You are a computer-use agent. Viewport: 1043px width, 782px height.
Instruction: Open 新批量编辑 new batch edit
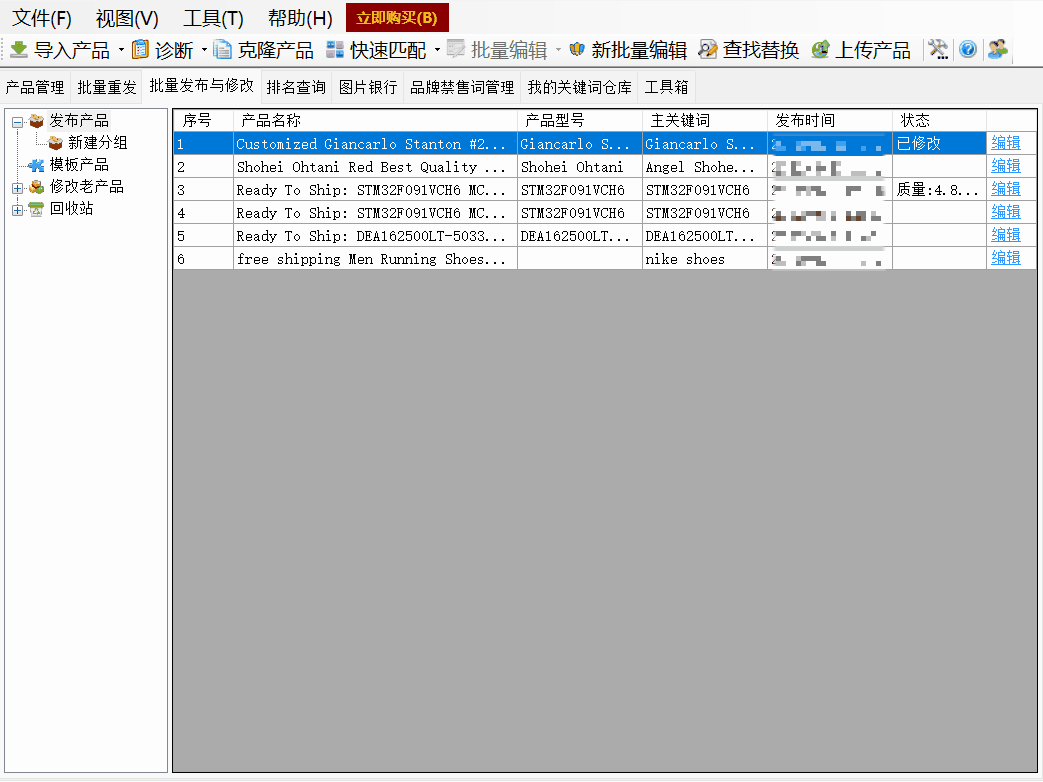[x=628, y=50]
